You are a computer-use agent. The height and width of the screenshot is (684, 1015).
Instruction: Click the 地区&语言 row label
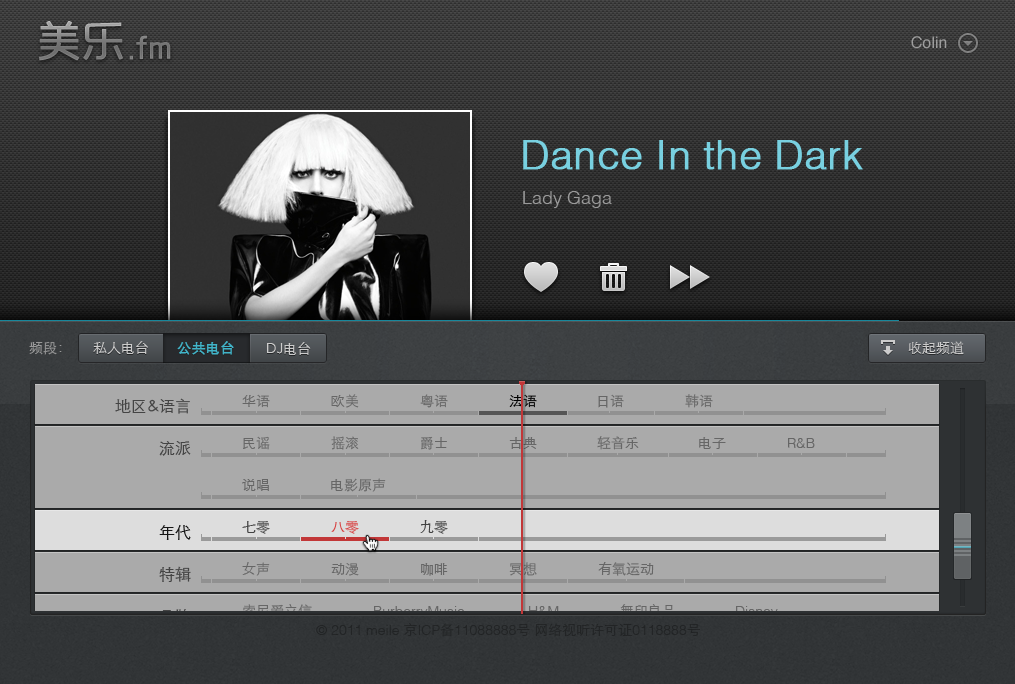point(153,406)
